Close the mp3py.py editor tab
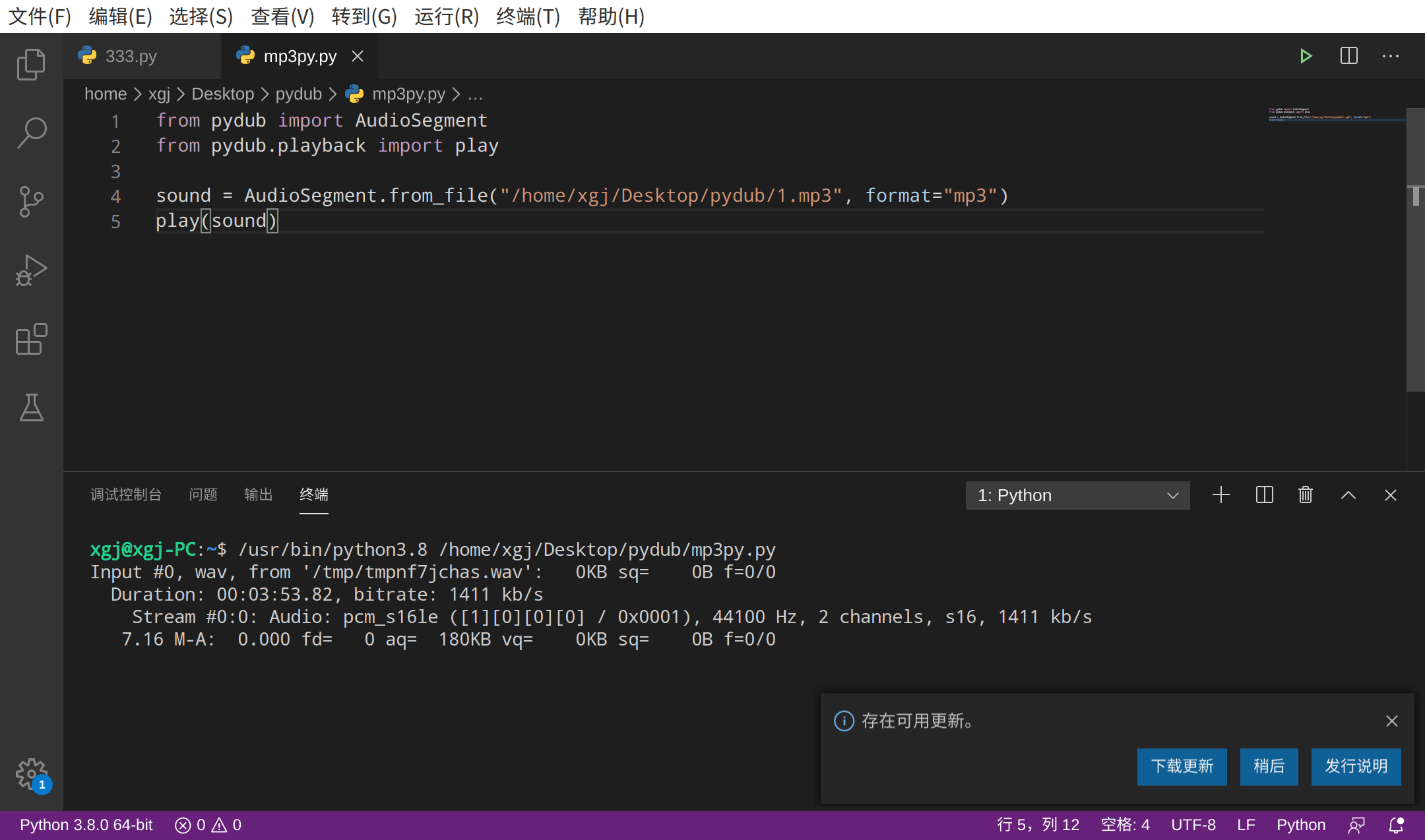This screenshot has height=840, width=1425. click(x=358, y=56)
